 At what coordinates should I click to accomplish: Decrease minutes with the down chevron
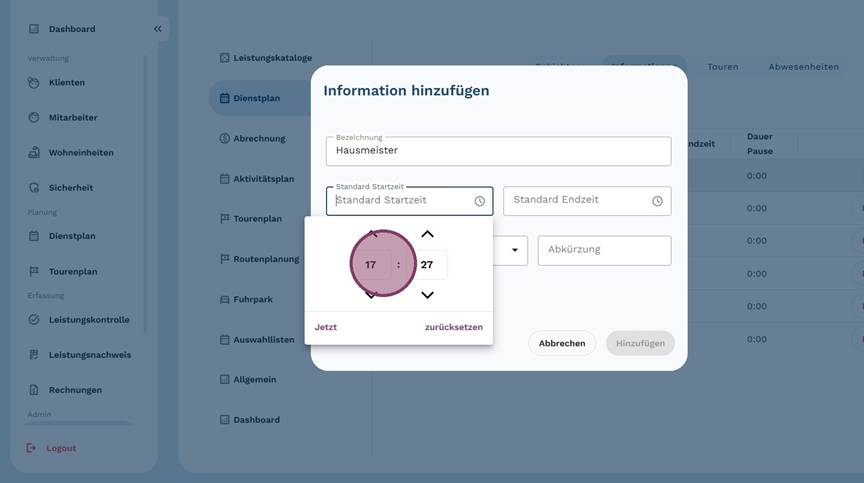[x=427, y=295]
